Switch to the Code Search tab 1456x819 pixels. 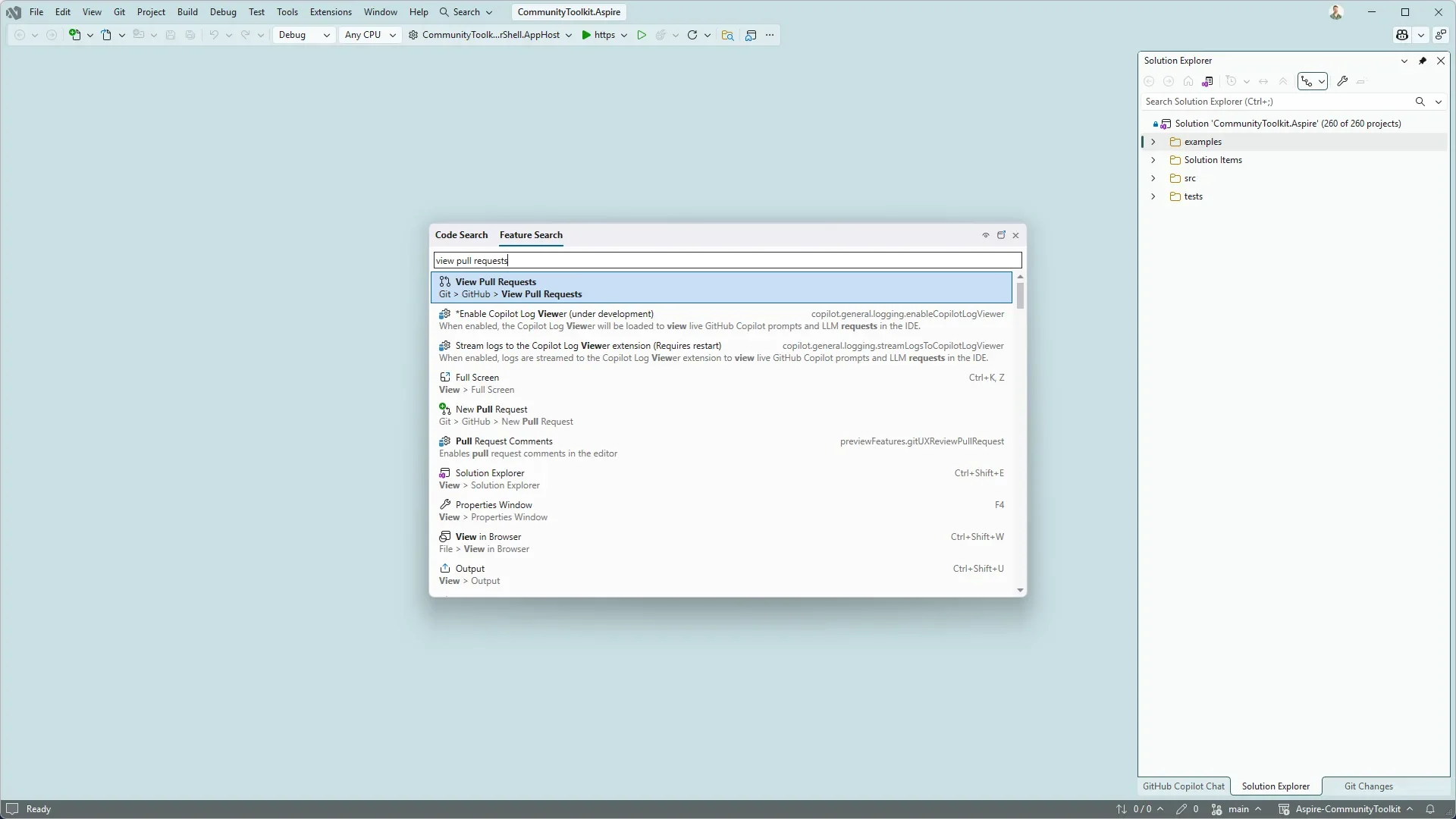click(x=461, y=235)
